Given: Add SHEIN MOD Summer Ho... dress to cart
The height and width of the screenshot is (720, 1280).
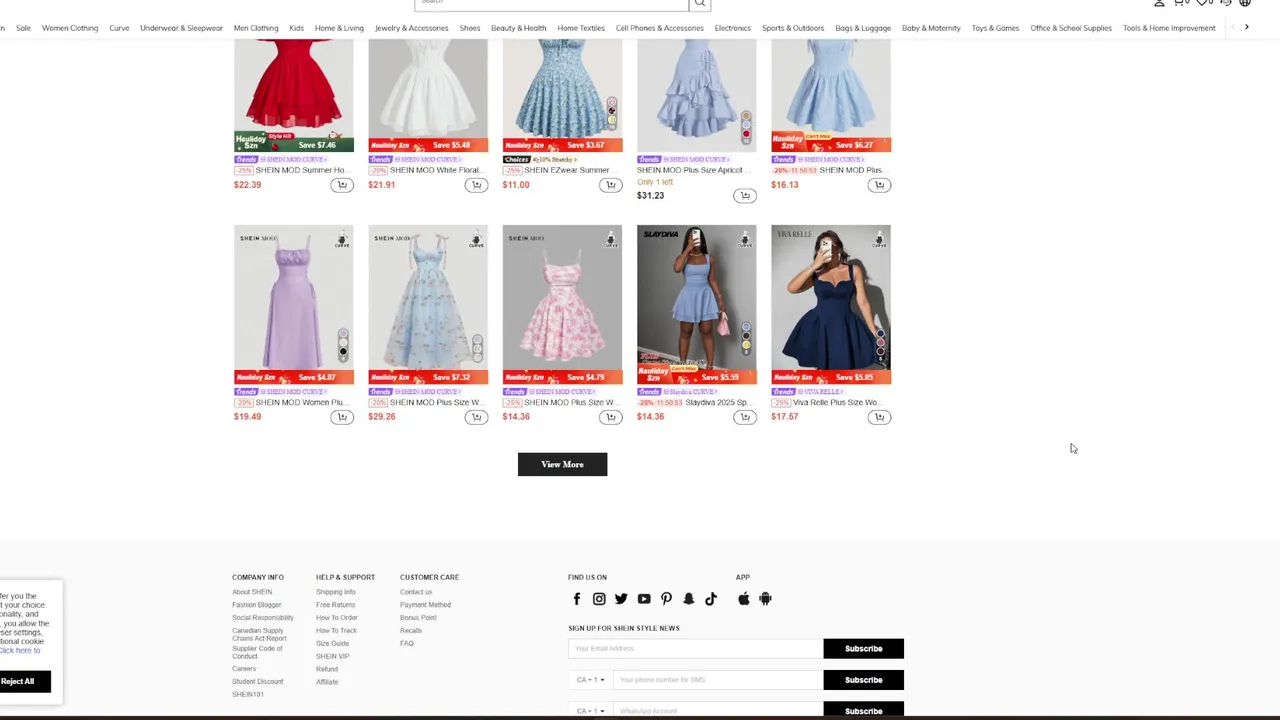Looking at the screenshot, I should [342, 185].
